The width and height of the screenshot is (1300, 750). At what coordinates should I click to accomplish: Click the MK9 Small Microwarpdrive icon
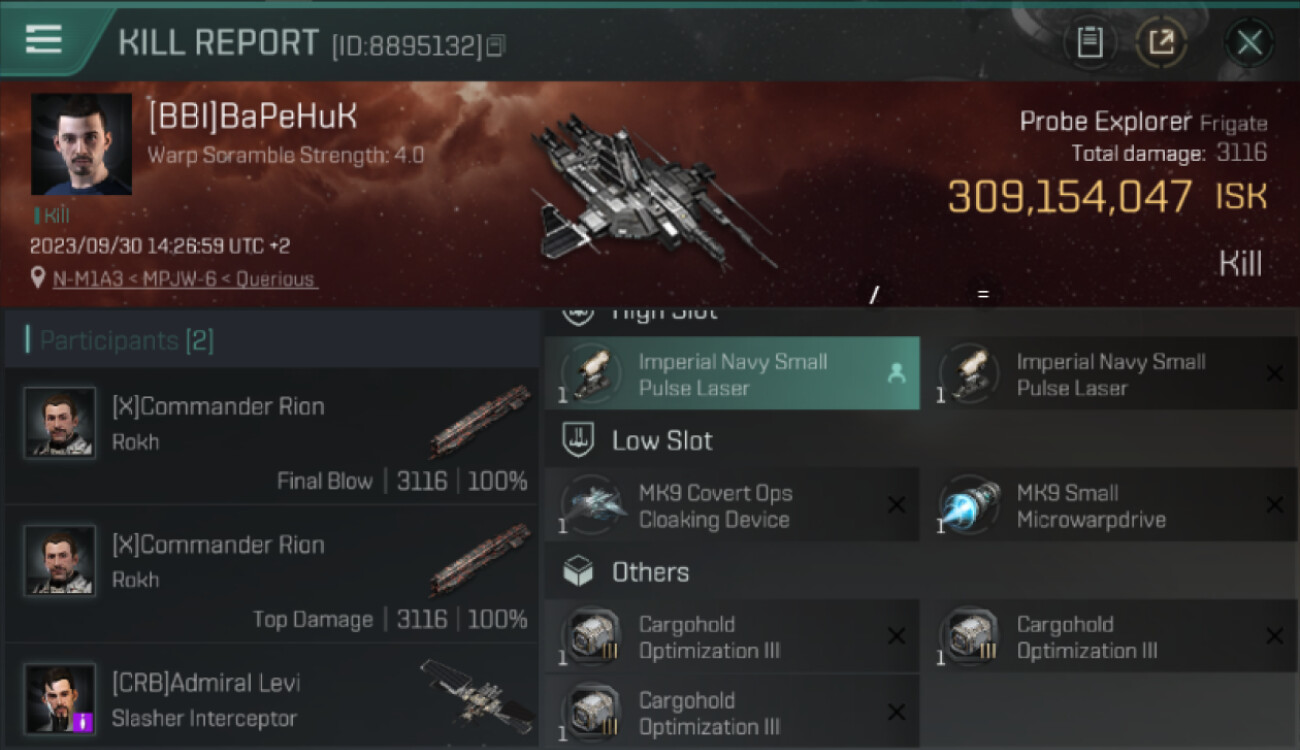(x=970, y=506)
